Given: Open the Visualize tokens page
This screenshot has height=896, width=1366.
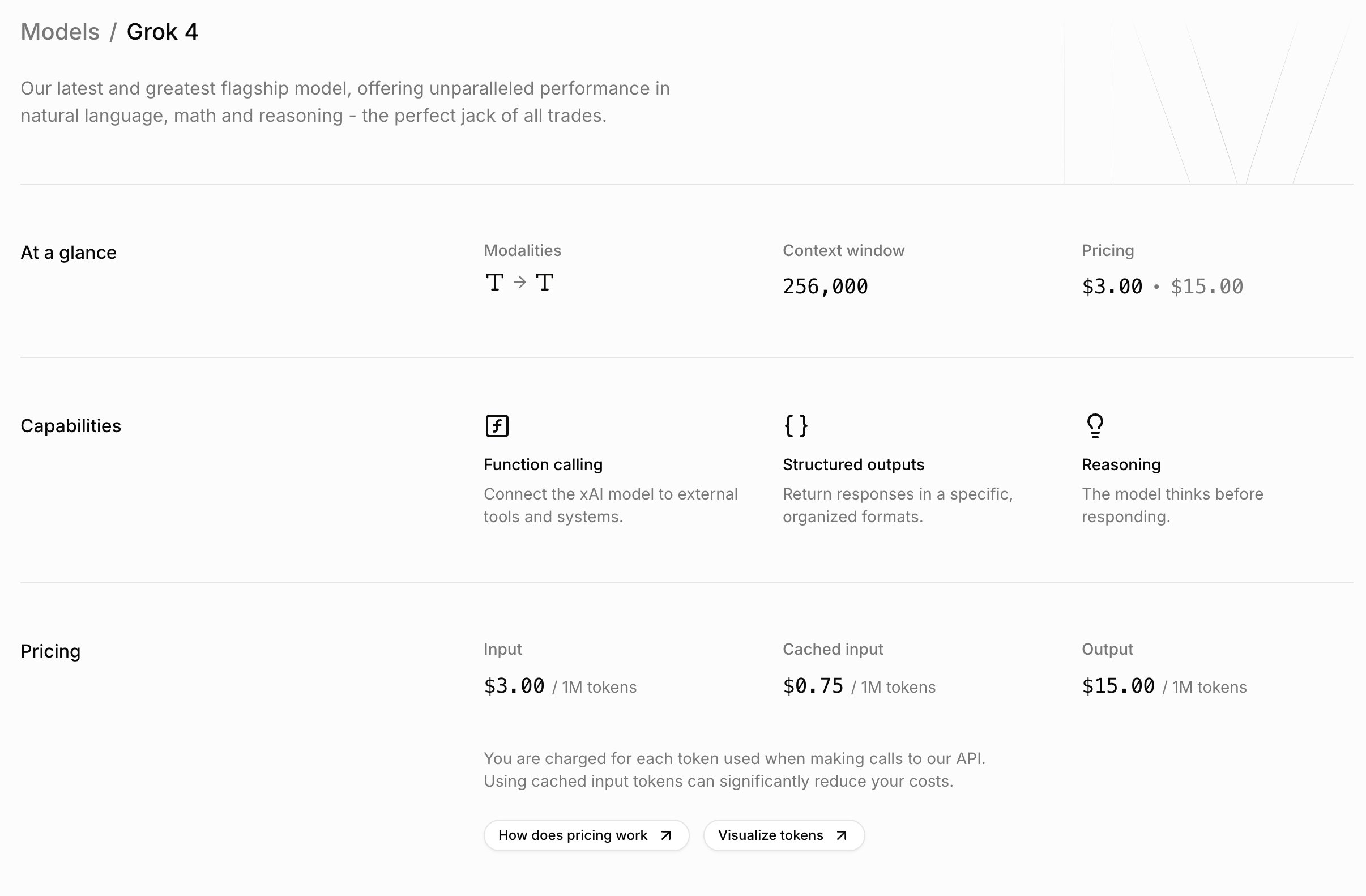Looking at the screenshot, I should (x=770, y=835).
